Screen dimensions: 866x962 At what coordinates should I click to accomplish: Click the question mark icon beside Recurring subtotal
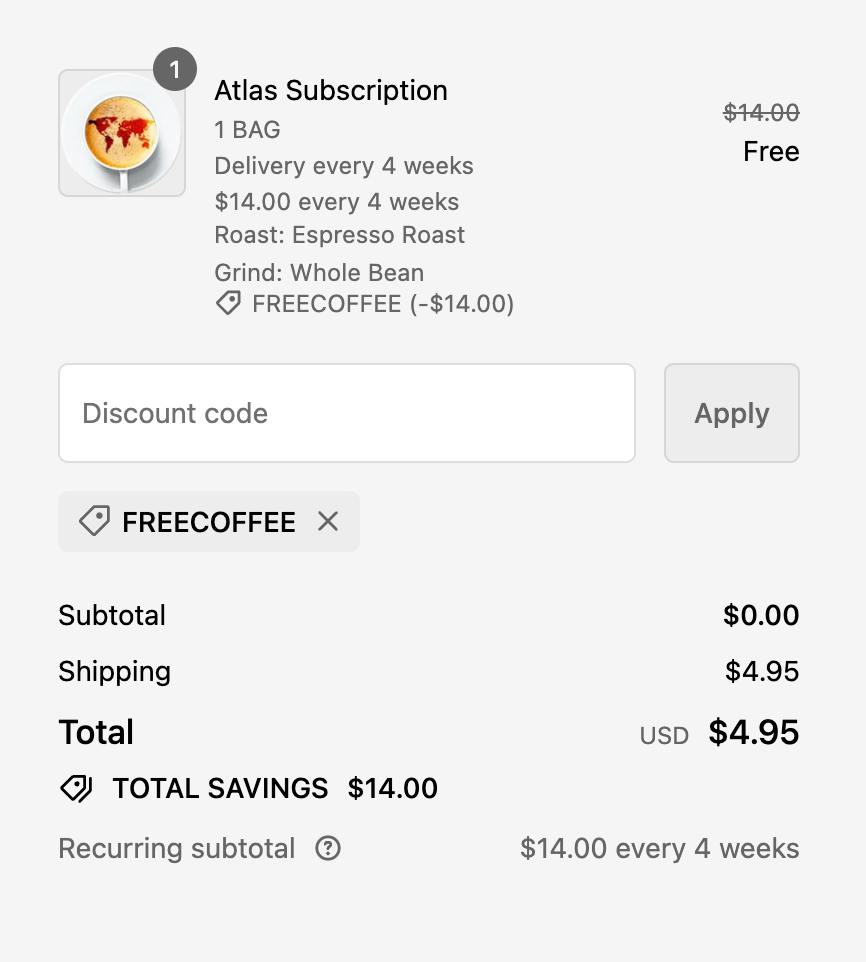tap(328, 849)
